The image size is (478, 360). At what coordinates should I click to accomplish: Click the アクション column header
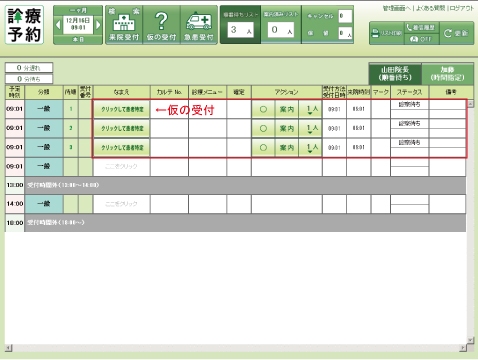click(x=287, y=92)
